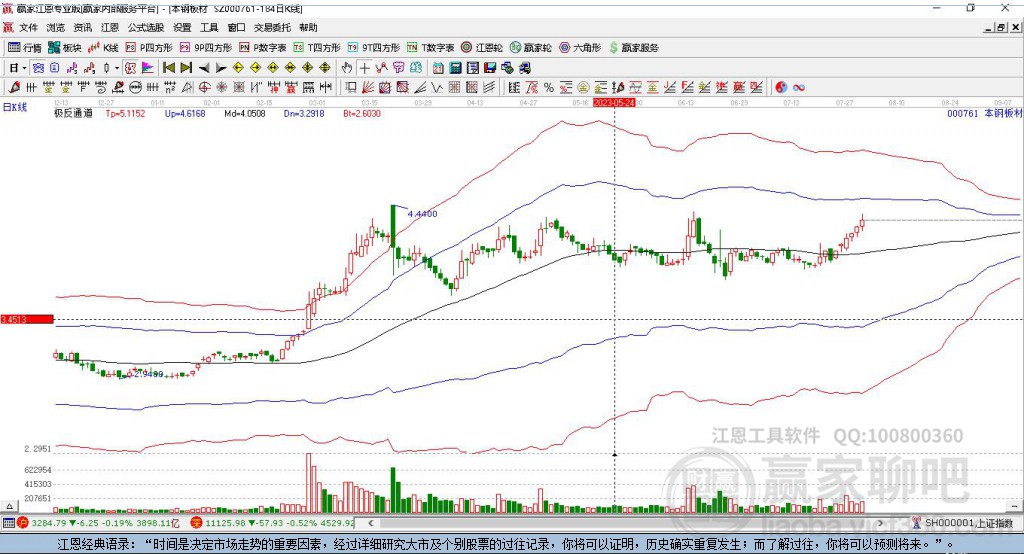Click the K线 toolbar button
Screen dimensions: 1024x554
tap(103, 48)
